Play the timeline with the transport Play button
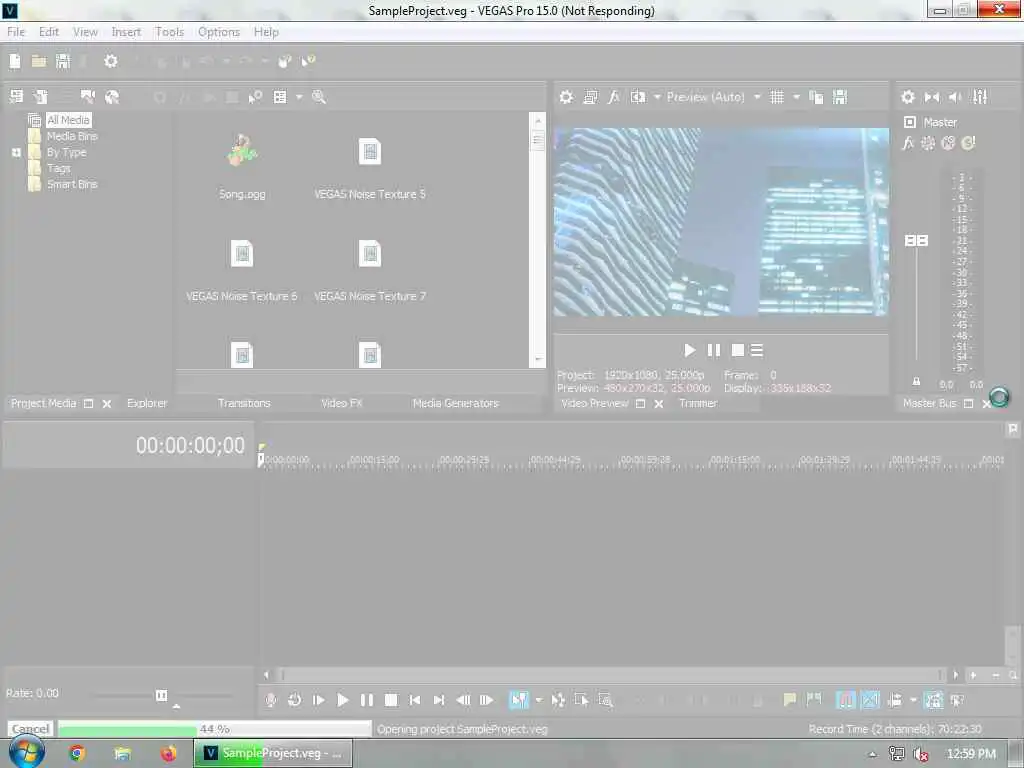The height and width of the screenshot is (768, 1024). tap(342, 700)
